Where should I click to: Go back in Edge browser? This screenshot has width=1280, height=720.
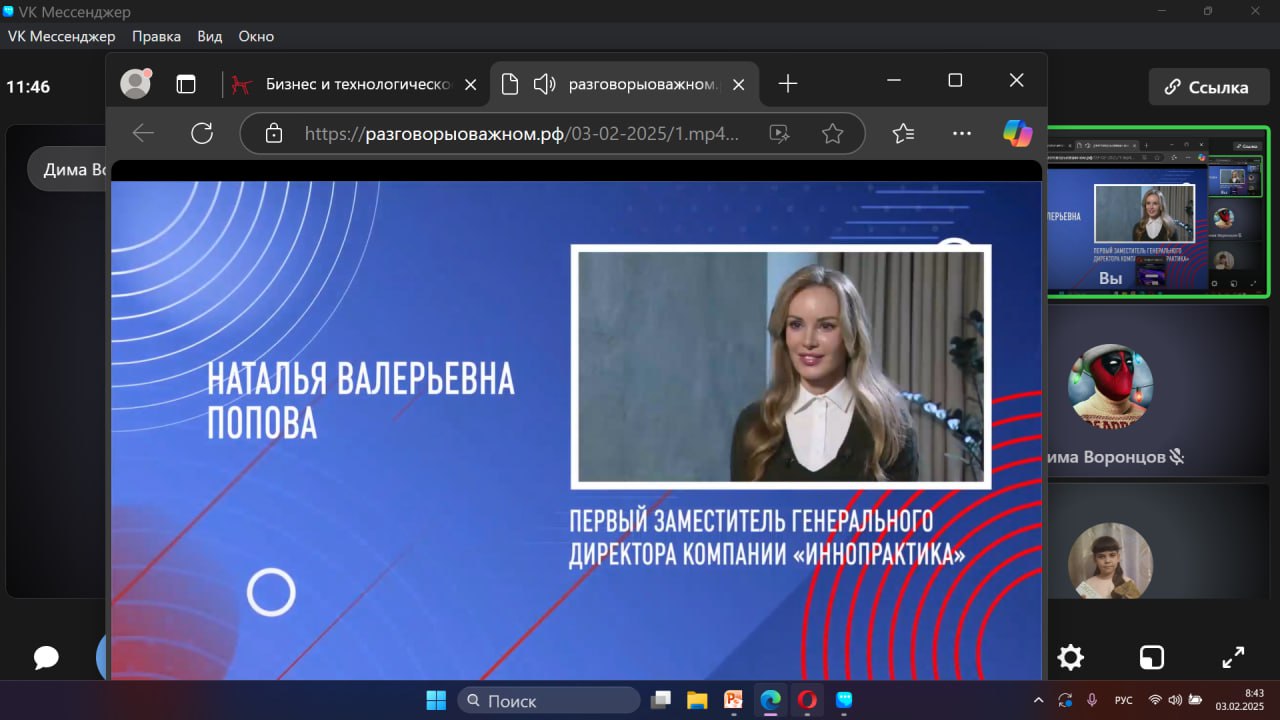coord(143,133)
